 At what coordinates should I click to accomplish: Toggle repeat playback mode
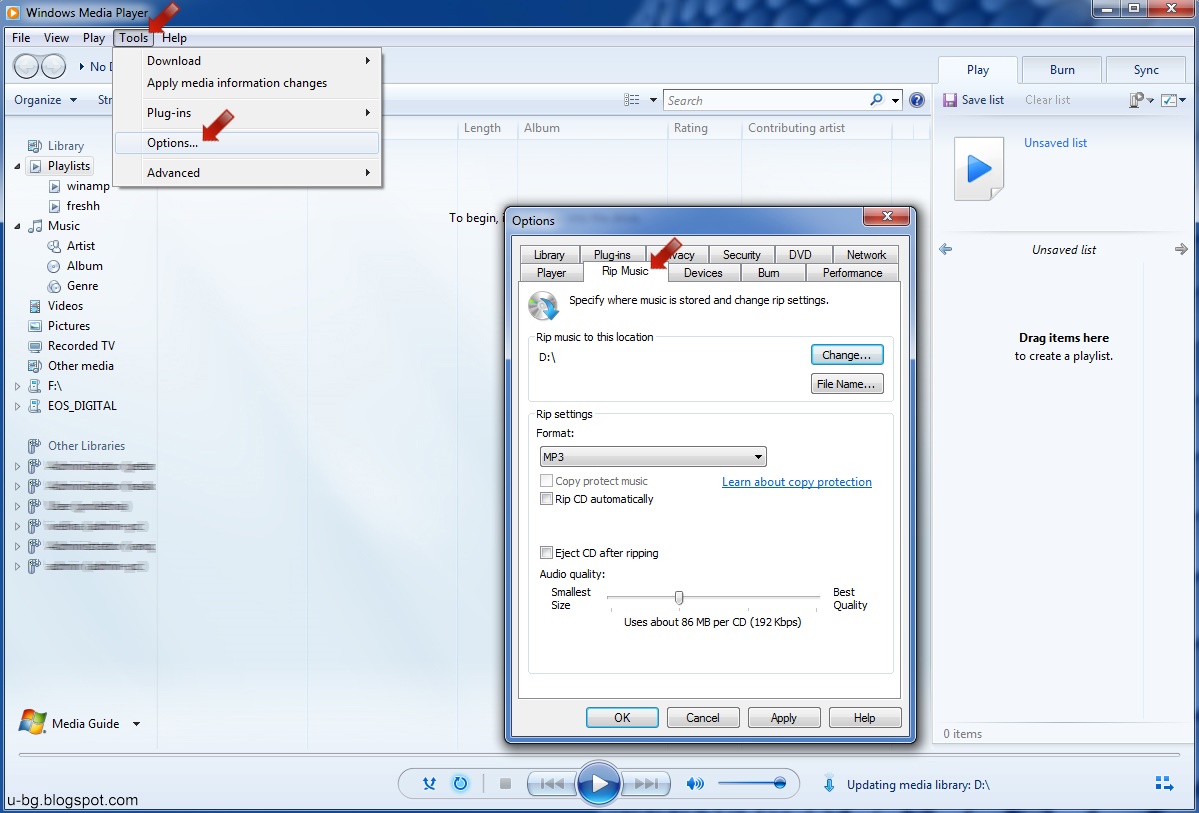460,783
